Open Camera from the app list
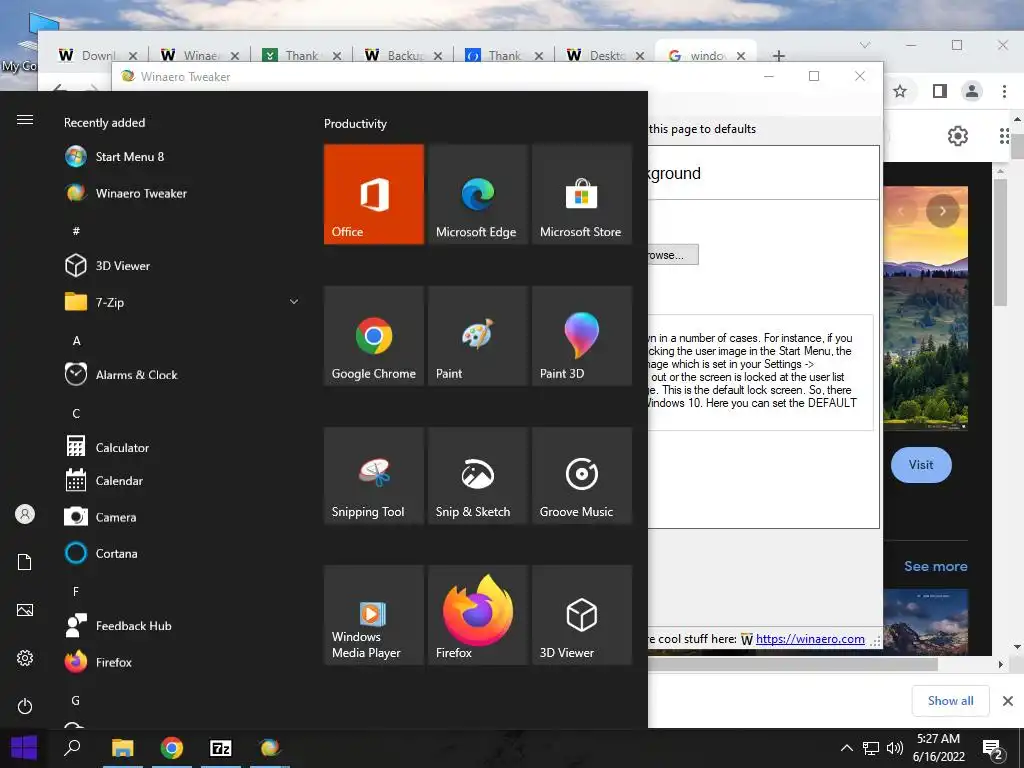Viewport: 1024px width, 768px height. tap(182, 517)
